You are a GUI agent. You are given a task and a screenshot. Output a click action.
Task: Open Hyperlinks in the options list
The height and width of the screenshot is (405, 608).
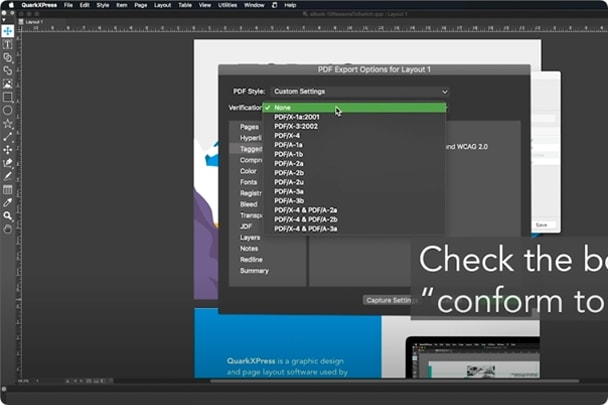click(x=250, y=138)
